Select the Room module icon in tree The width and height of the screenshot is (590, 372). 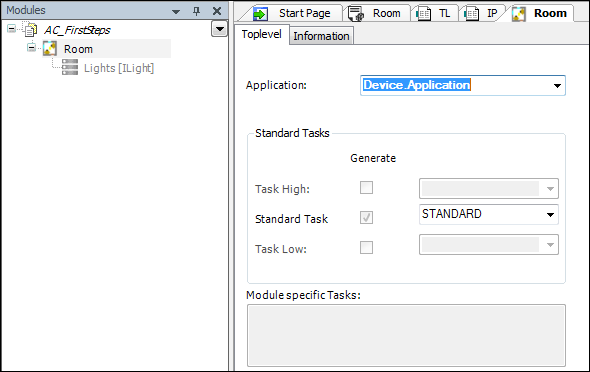[x=50, y=49]
